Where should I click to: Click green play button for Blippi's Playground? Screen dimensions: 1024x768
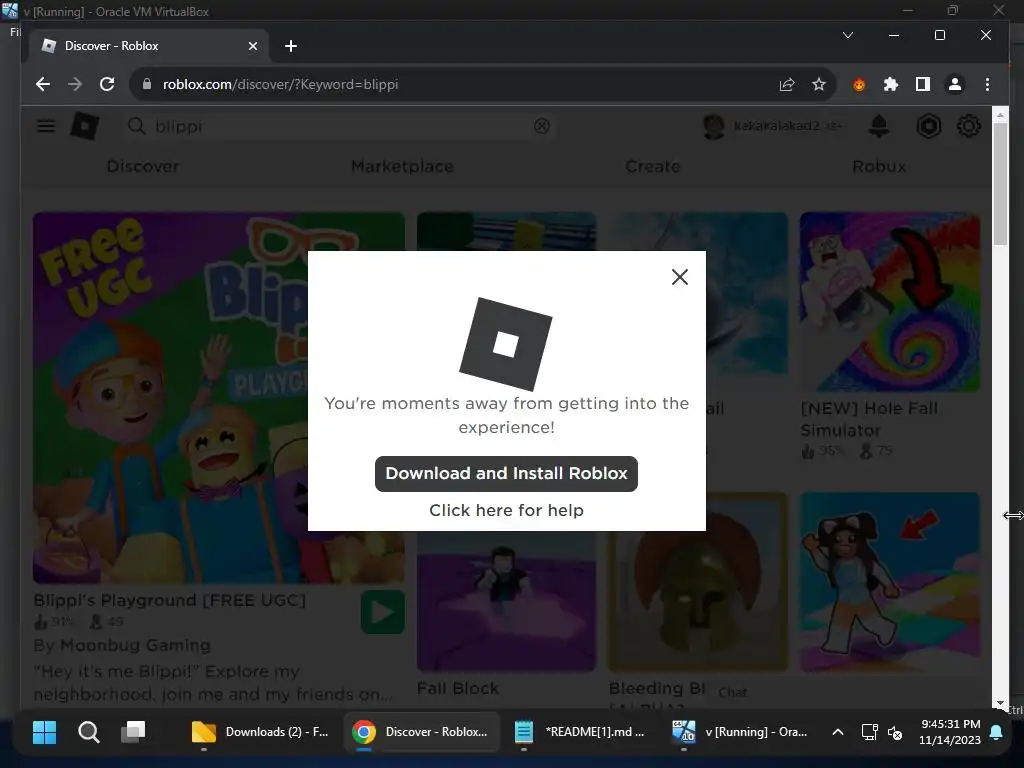pyautogui.click(x=383, y=613)
